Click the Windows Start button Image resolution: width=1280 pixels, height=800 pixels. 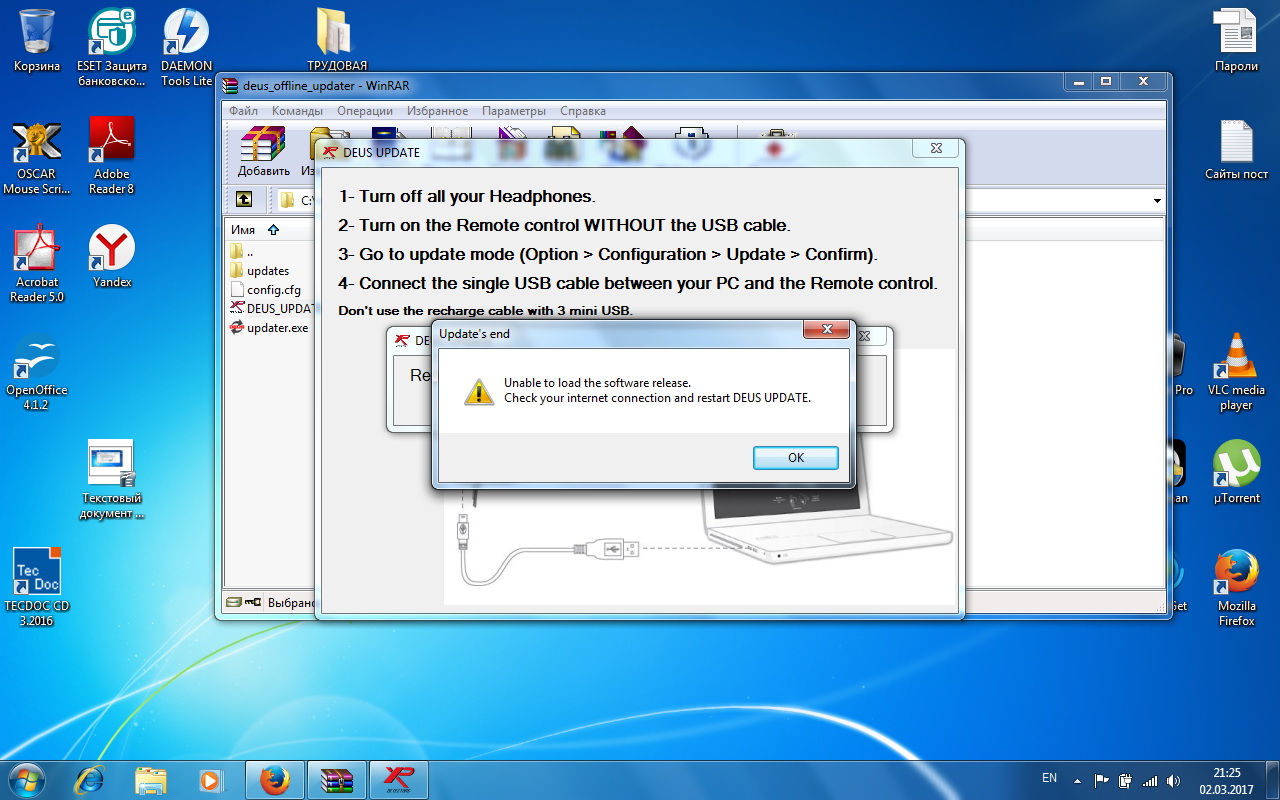coord(26,779)
